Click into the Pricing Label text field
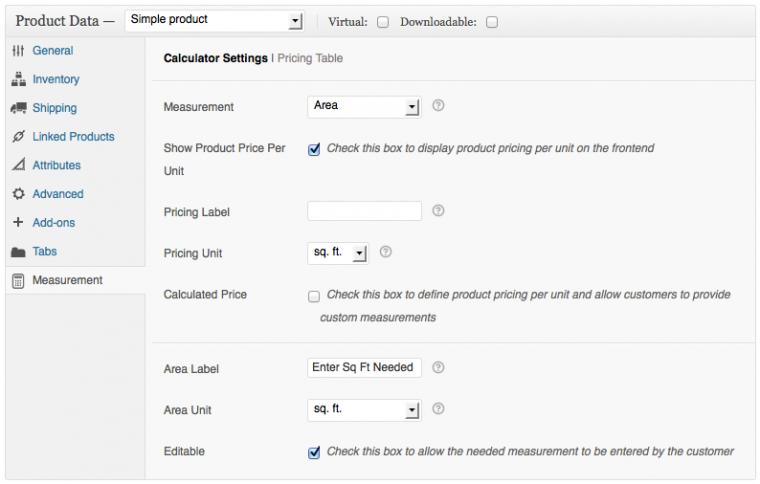 (364, 211)
